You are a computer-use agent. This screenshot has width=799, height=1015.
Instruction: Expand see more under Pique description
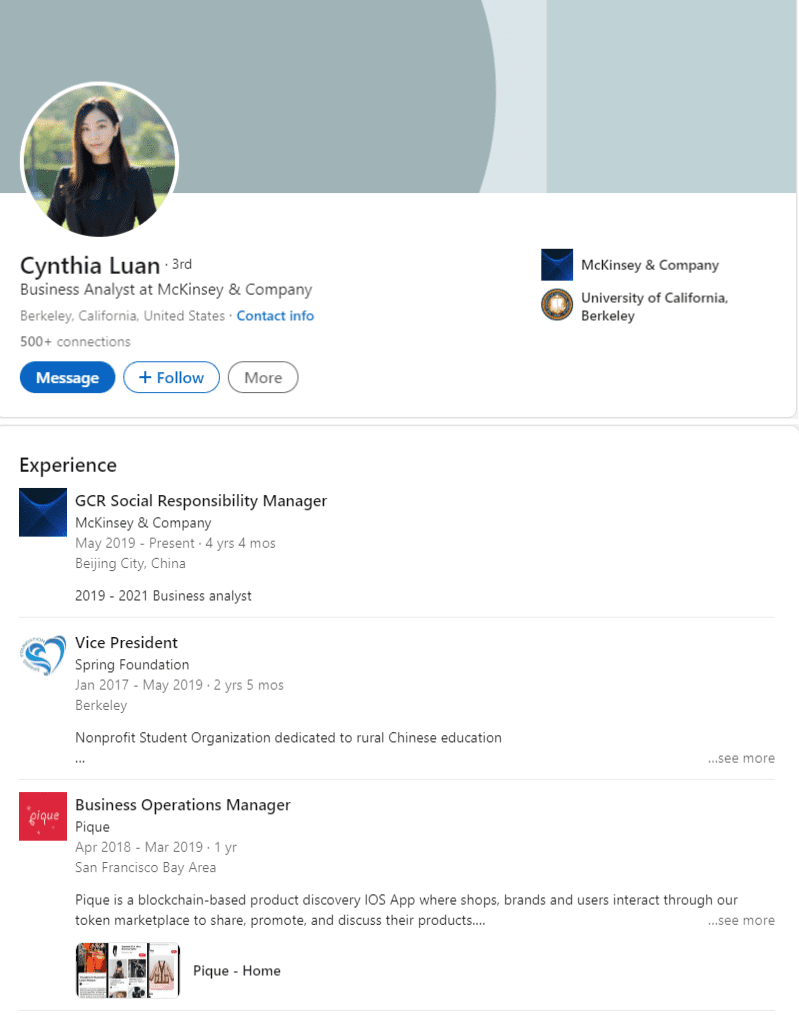coord(741,920)
